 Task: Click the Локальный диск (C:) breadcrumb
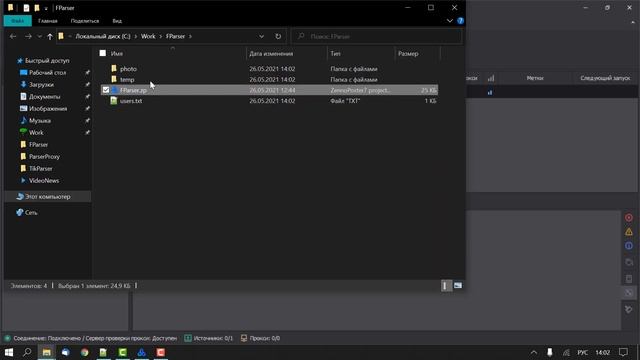tap(103, 36)
